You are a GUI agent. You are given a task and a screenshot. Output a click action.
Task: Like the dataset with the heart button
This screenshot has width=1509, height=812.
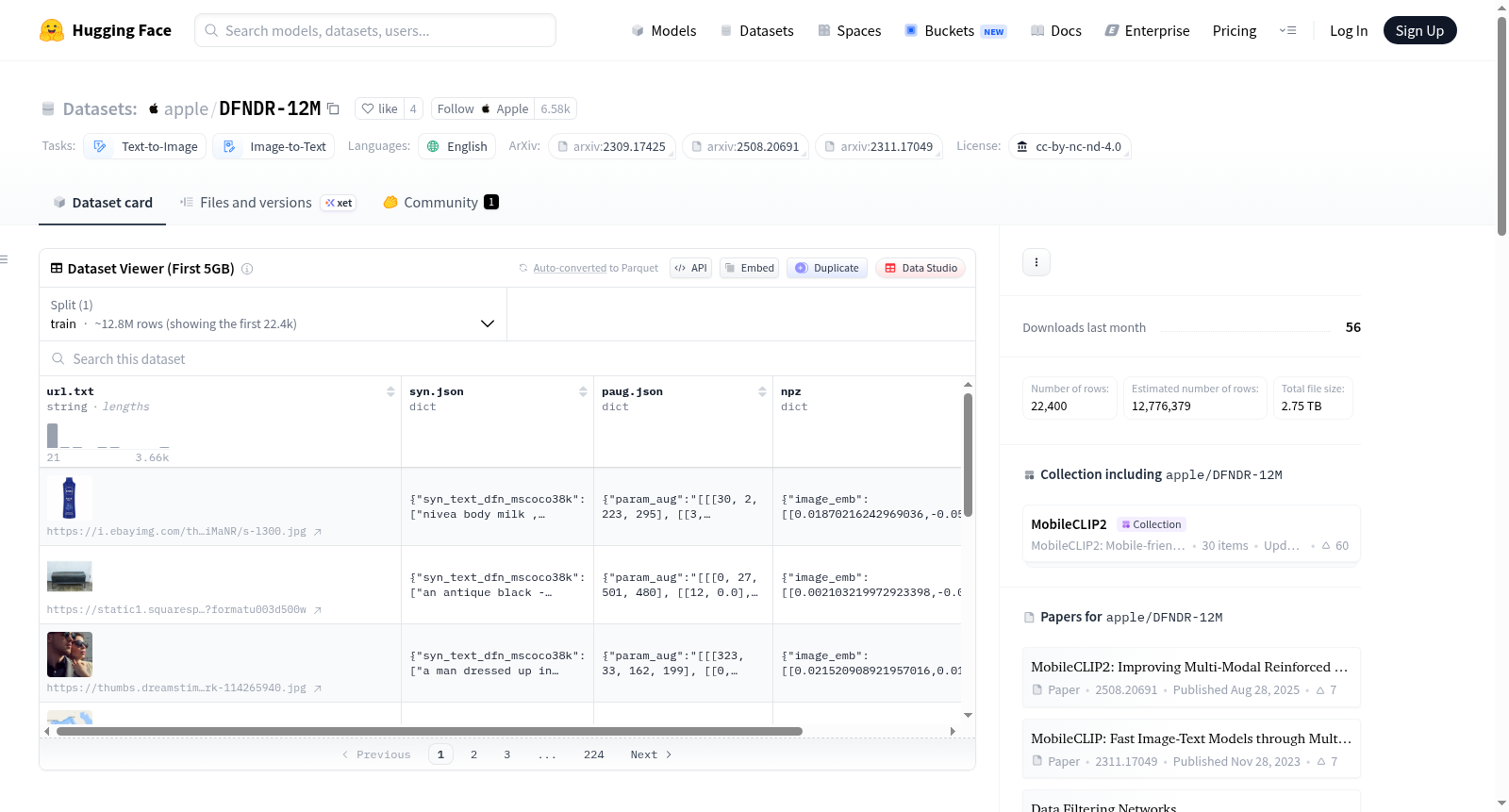pos(380,108)
